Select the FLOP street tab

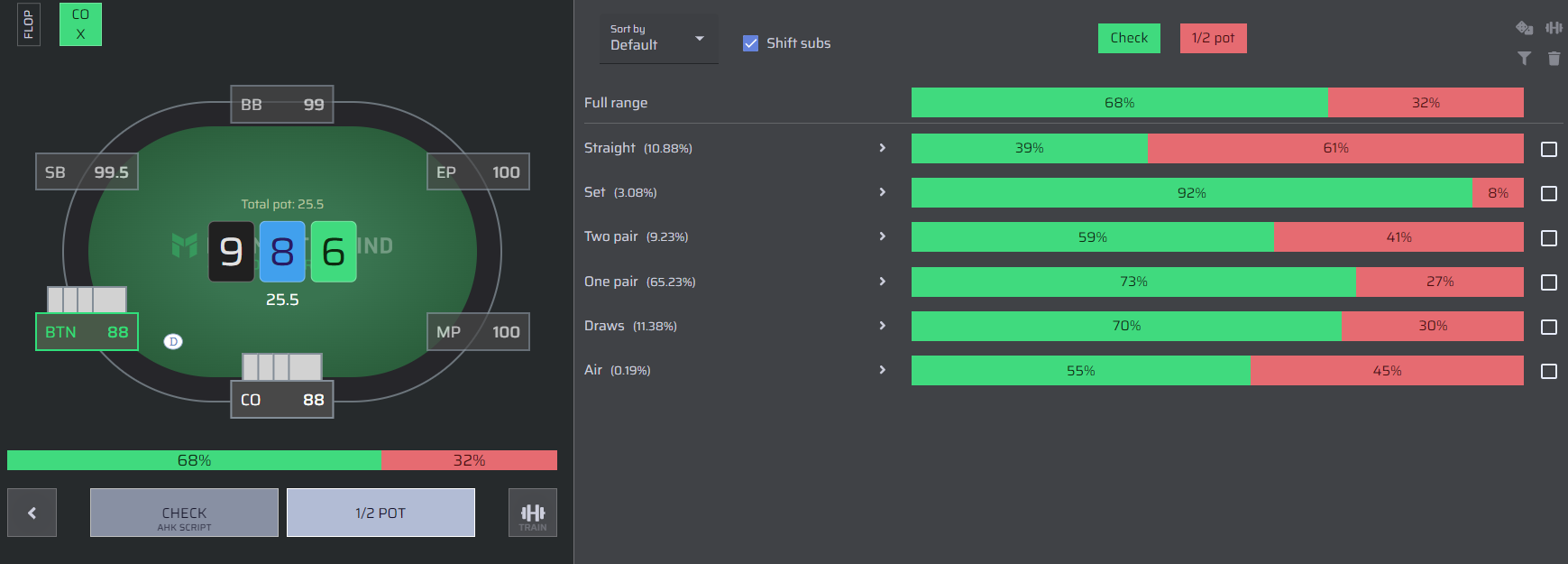click(x=29, y=24)
